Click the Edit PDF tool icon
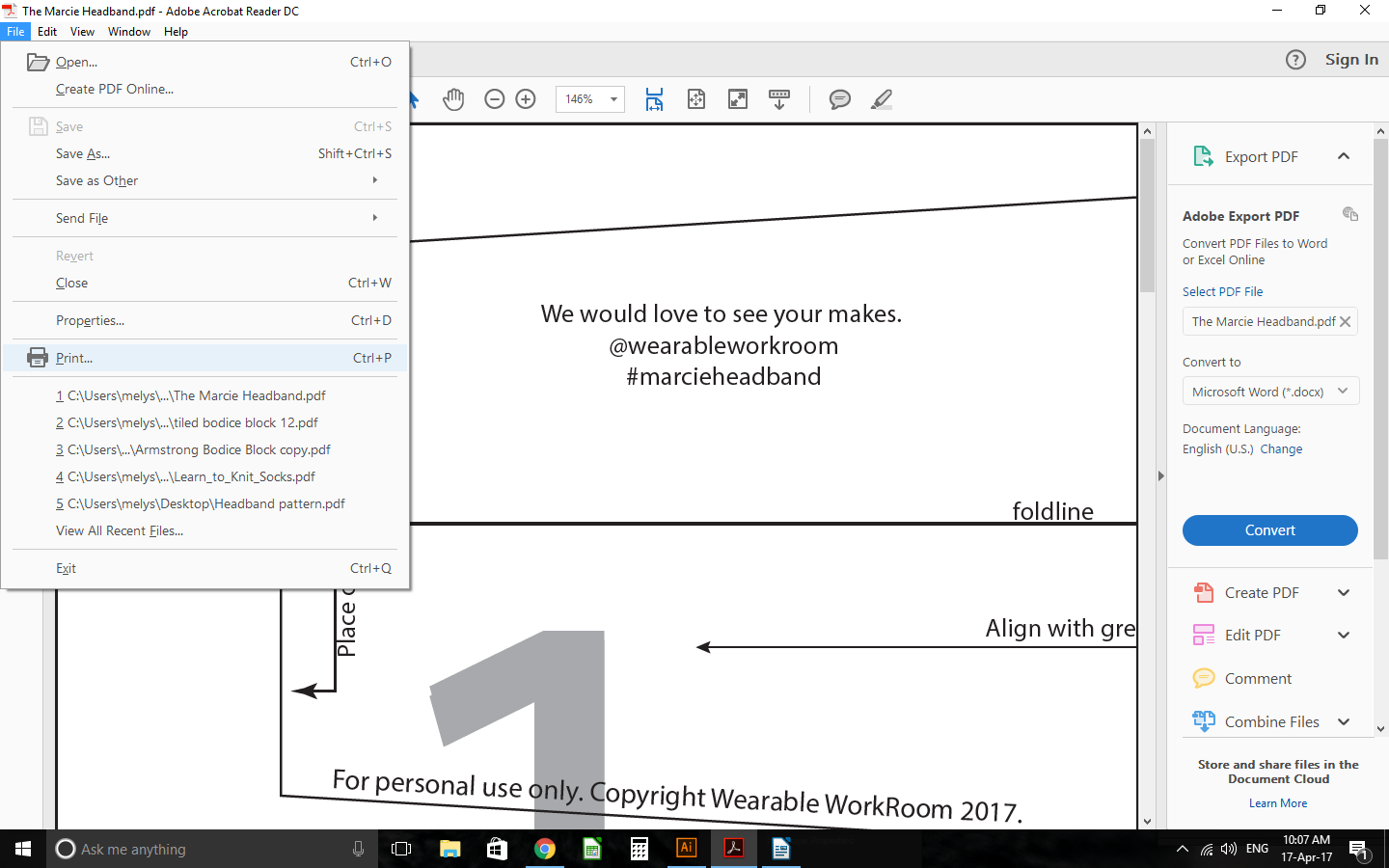The image size is (1389, 868). pyautogui.click(x=1204, y=635)
